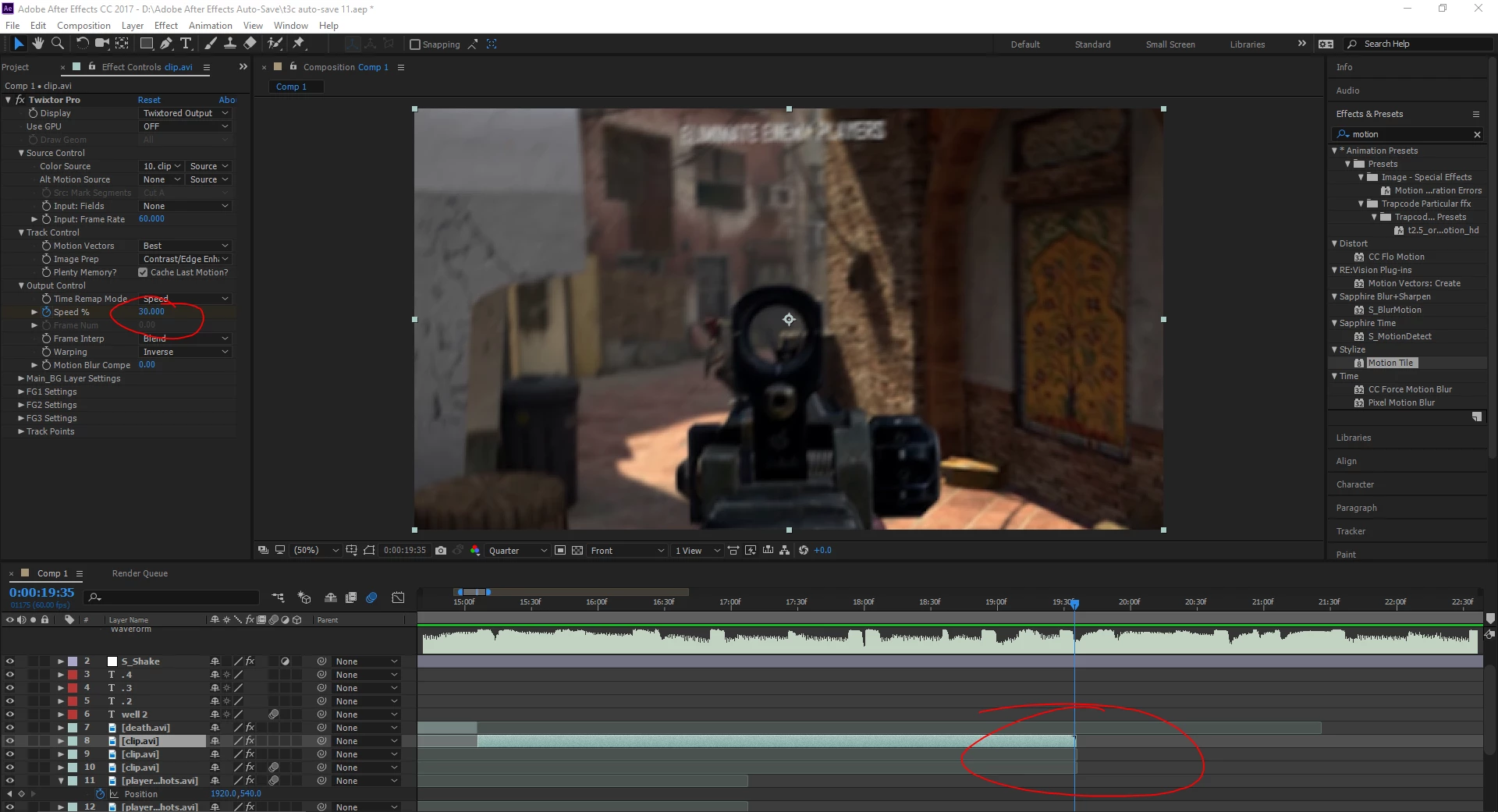The width and height of the screenshot is (1498, 812).
Task: Select the Zoom magnifier tool
Action: click(57, 44)
